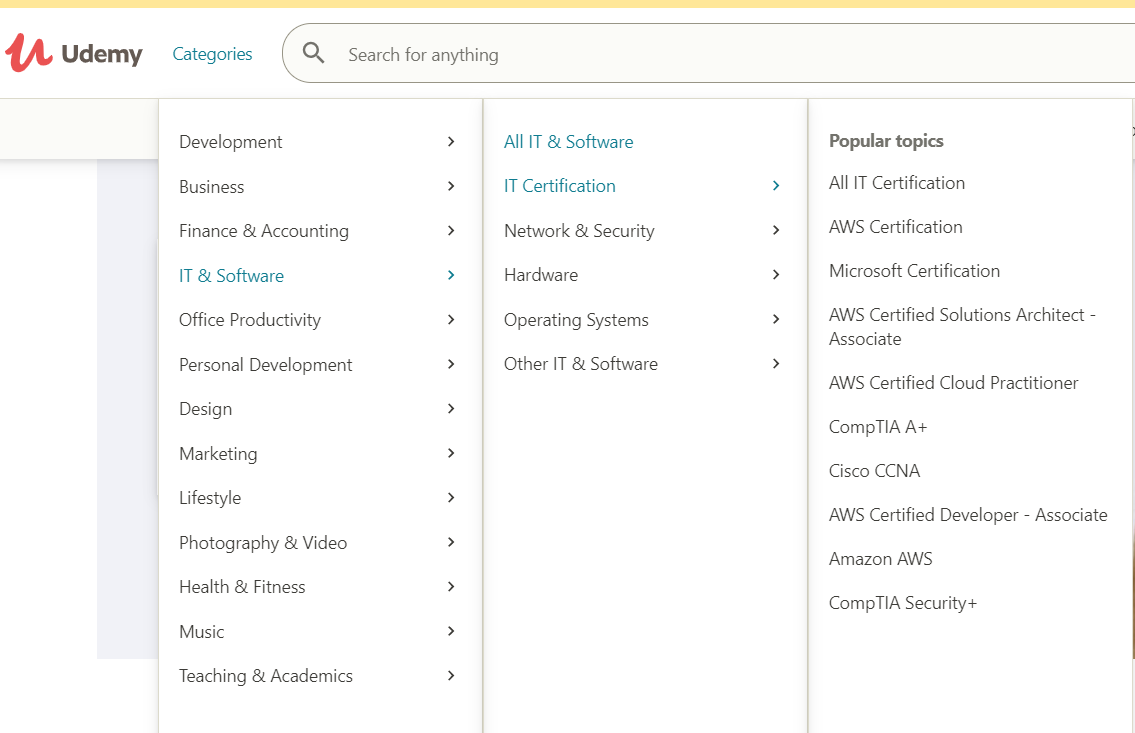Select IT Certification subcategory
The image size is (1135, 733).
click(560, 186)
